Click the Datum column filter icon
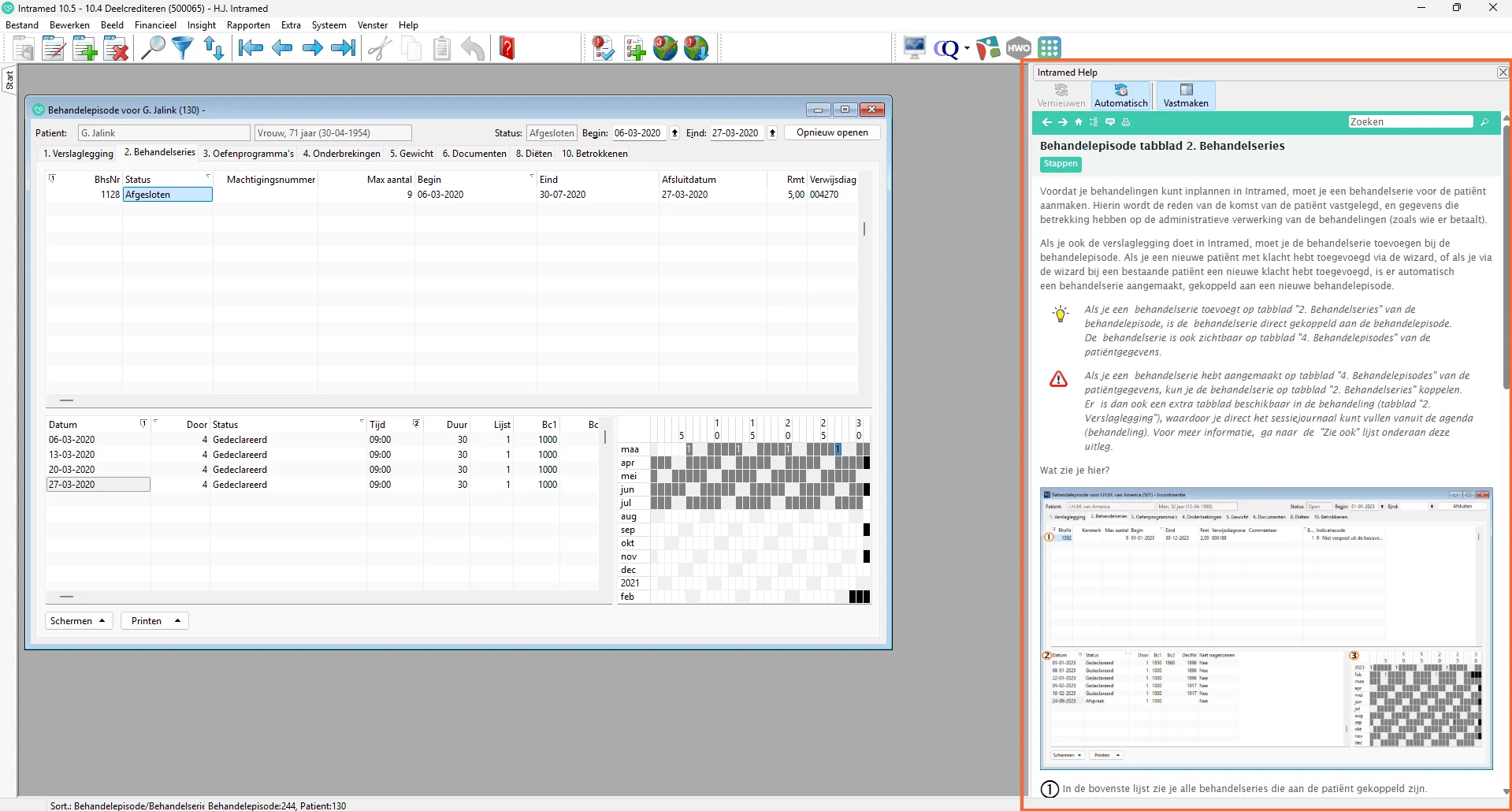The image size is (1512, 811). tap(143, 423)
